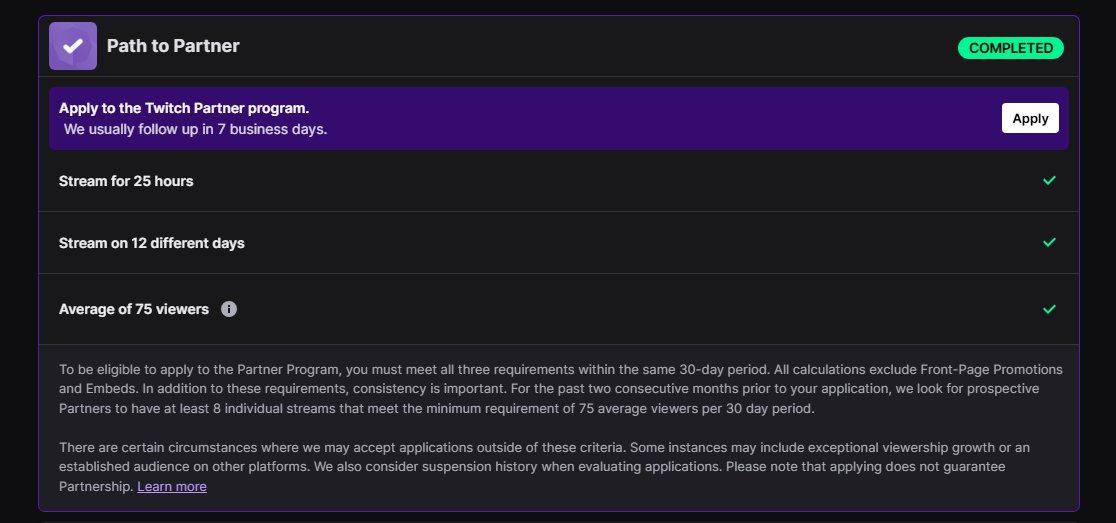Image resolution: width=1116 pixels, height=523 pixels.
Task: Open the Learn more link
Action: coord(172,487)
